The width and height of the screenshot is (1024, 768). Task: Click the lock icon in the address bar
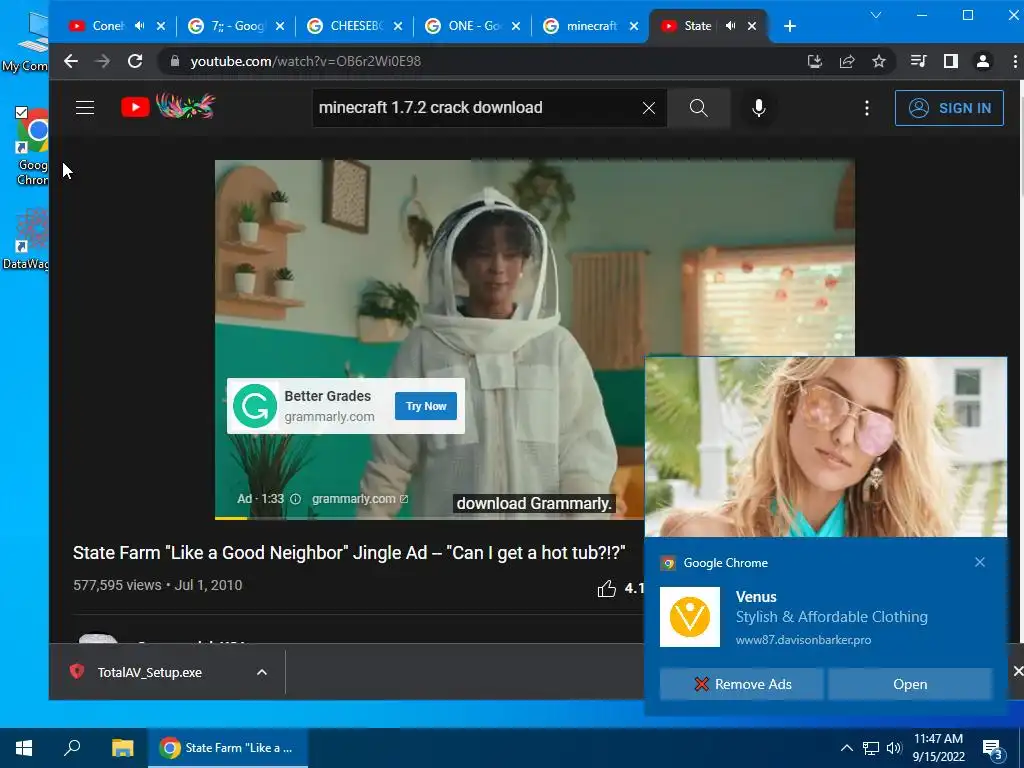[x=174, y=61]
